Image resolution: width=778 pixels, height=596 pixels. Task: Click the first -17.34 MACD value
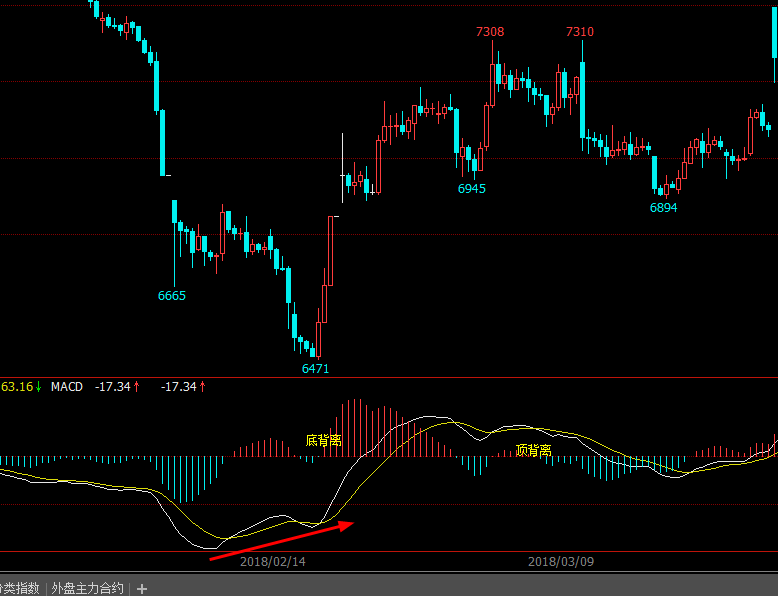pyautogui.click(x=113, y=387)
